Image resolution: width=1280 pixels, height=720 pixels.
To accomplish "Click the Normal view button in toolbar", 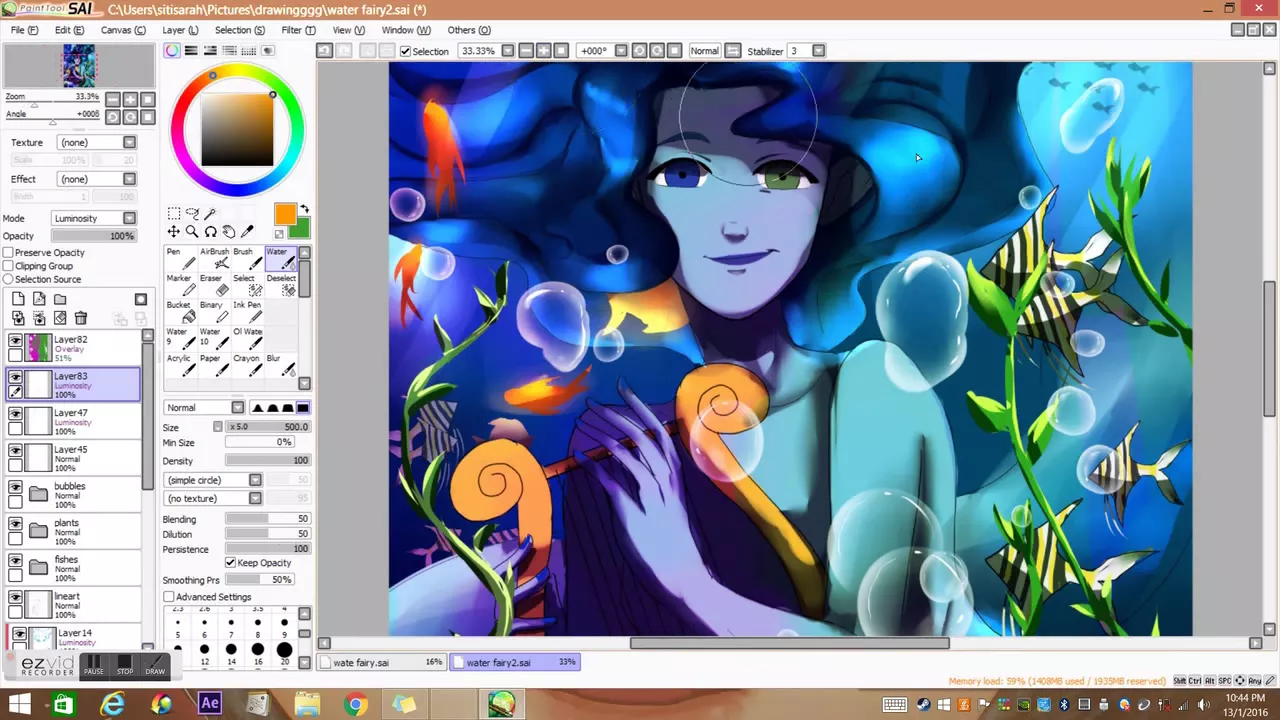I will (x=704, y=51).
